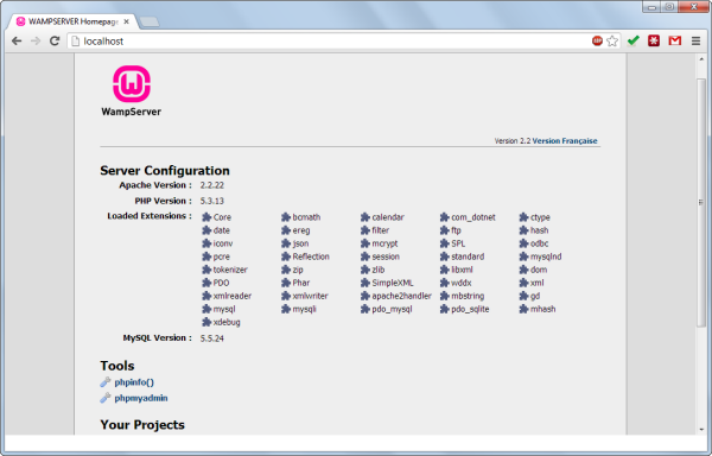The image size is (712, 456).
Task: Click the mcrypt extension text
Action: [385, 244]
